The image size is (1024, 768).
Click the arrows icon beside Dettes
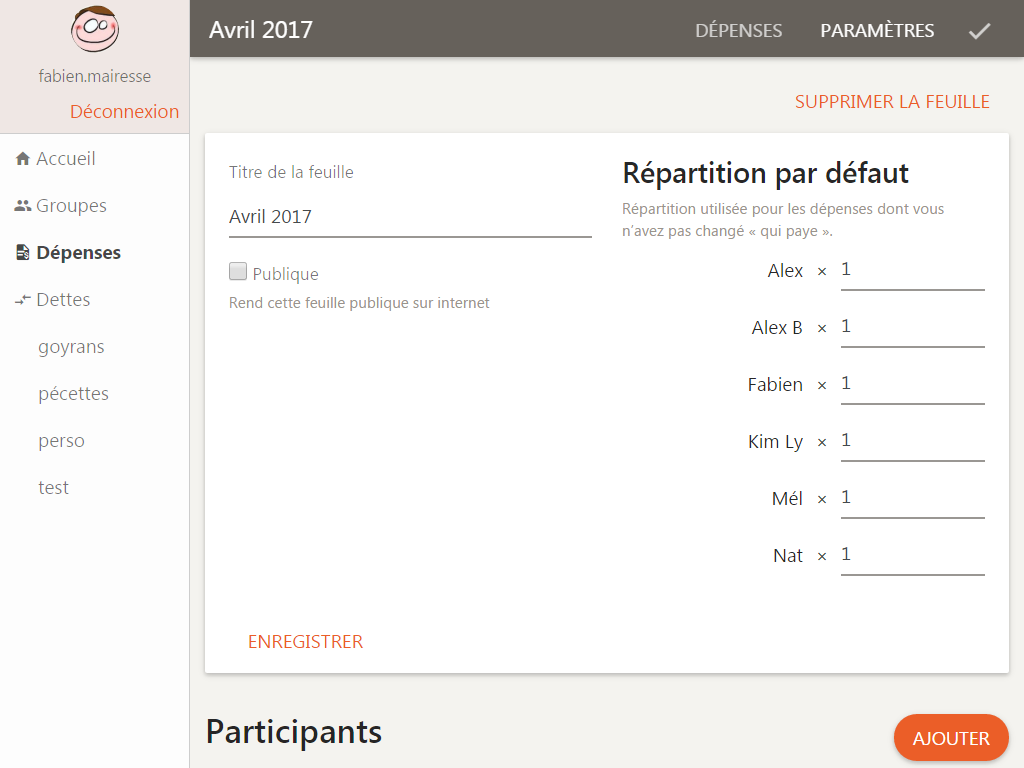point(23,300)
